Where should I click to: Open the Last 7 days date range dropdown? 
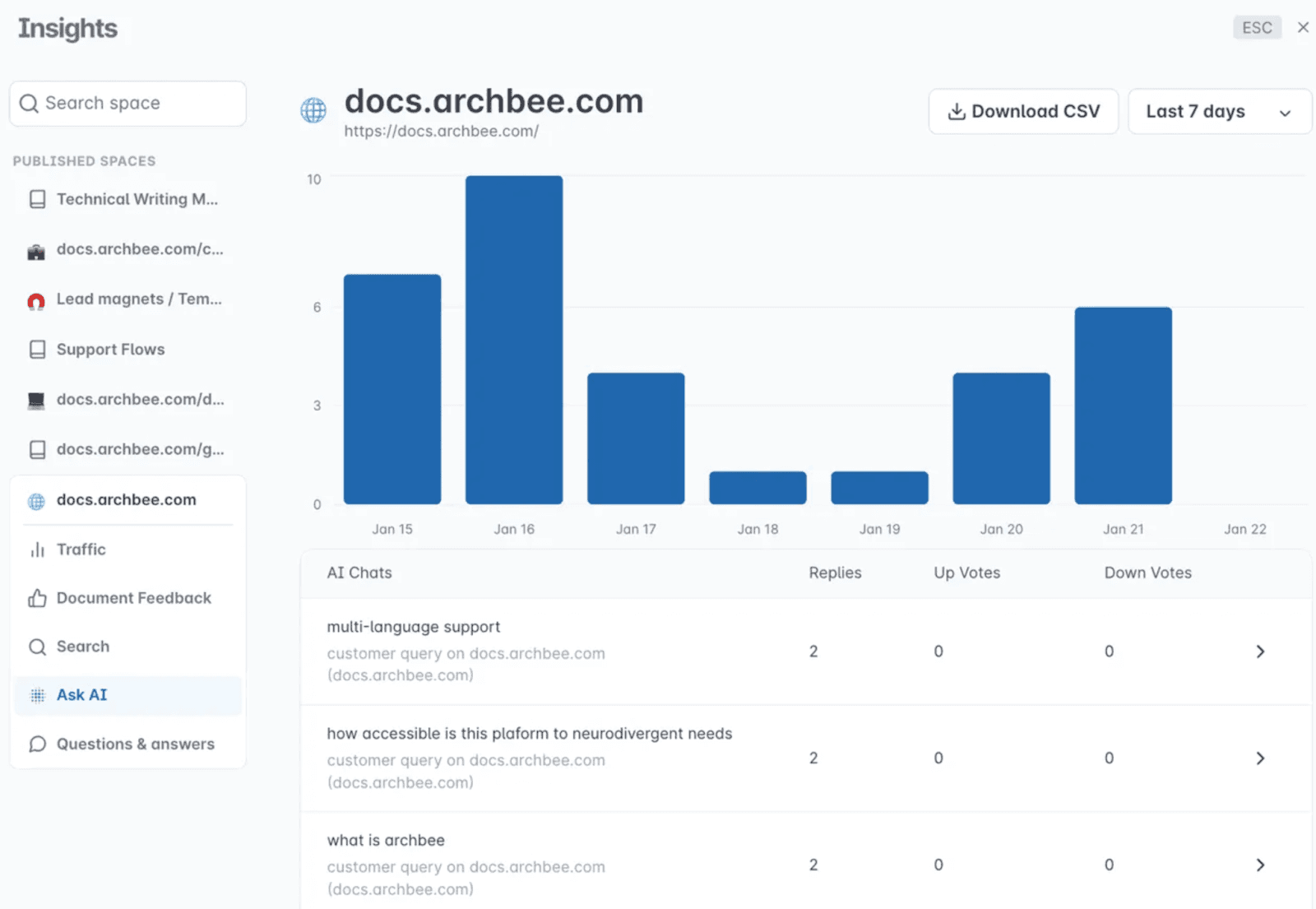(x=1219, y=111)
